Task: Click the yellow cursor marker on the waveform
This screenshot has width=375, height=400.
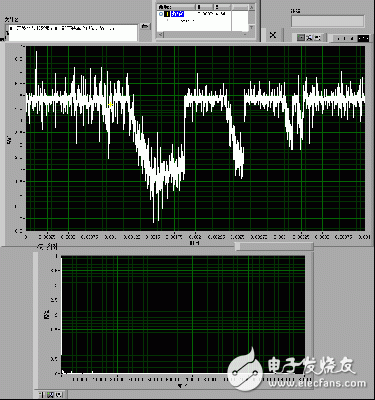Action: tap(110, 105)
